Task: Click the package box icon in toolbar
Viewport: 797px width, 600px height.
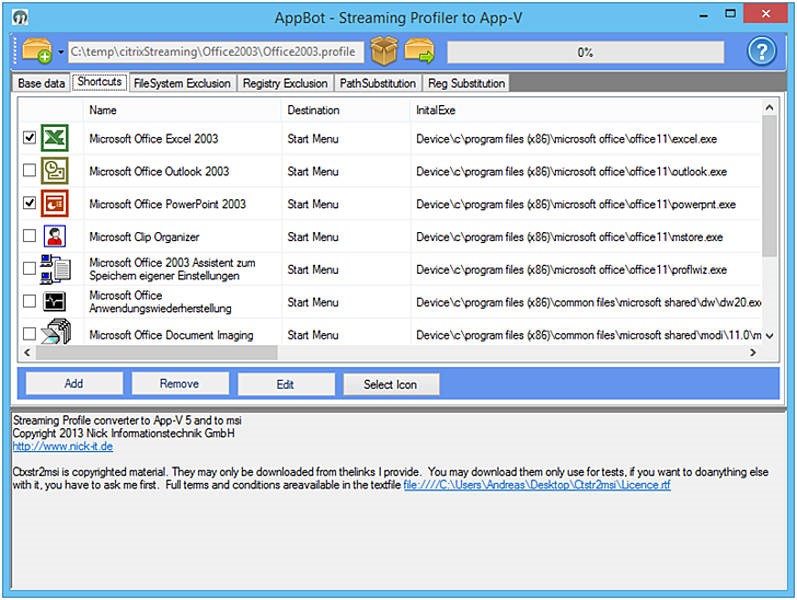Action: point(384,51)
